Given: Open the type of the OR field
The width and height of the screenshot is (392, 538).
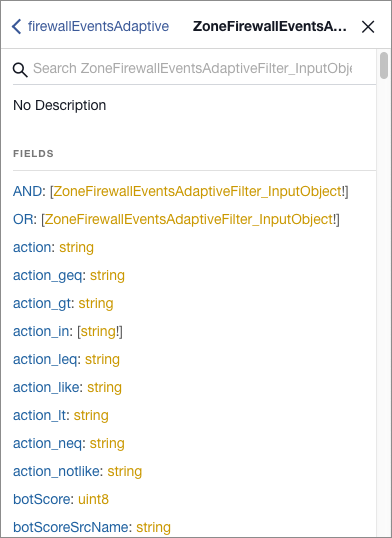Looking at the screenshot, I should coord(189,220).
